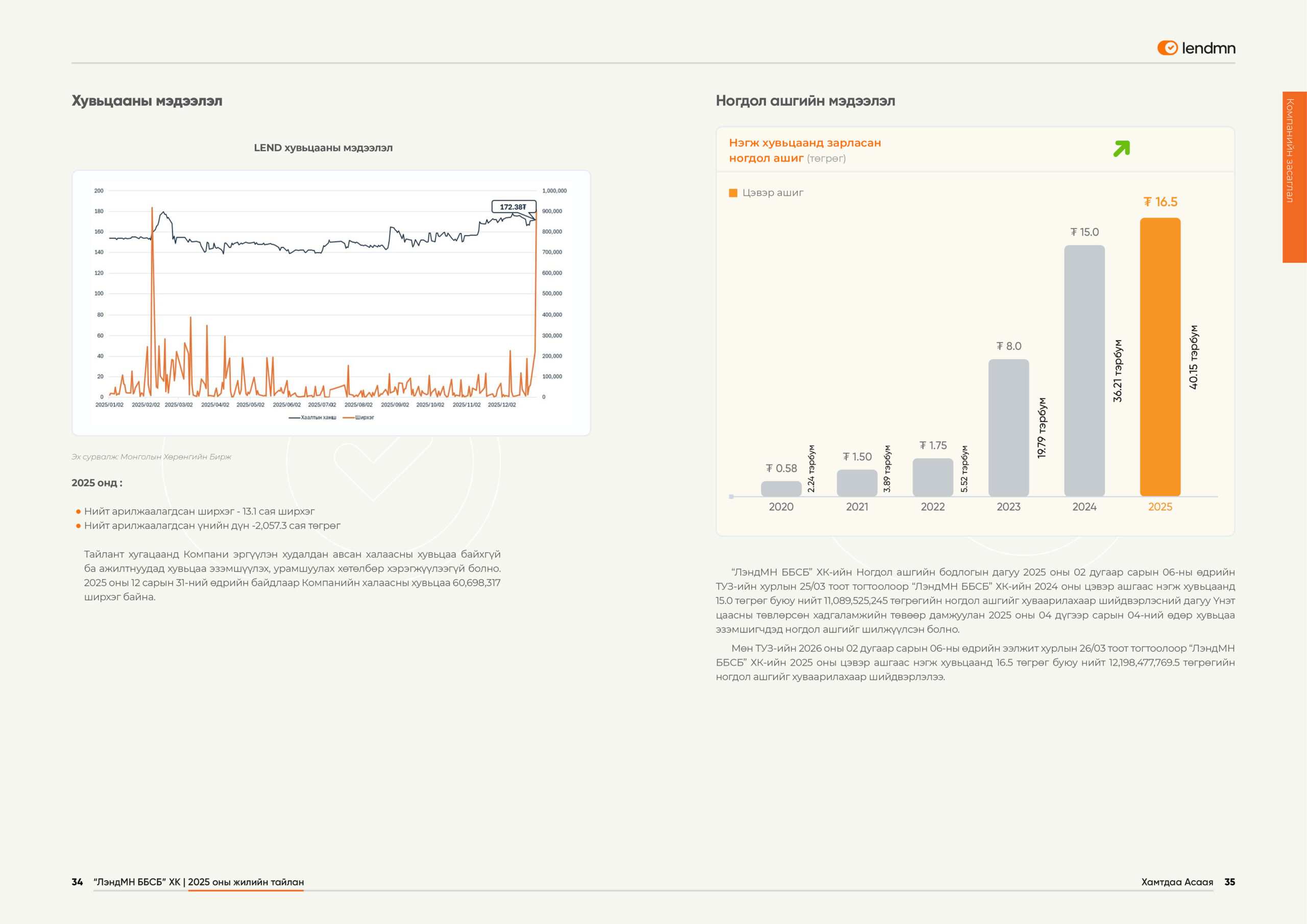Click the Хувьцааны мэдээлэл heading
The height and width of the screenshot is (924, 1307).
pyautogui.click(x=147, y=101)
